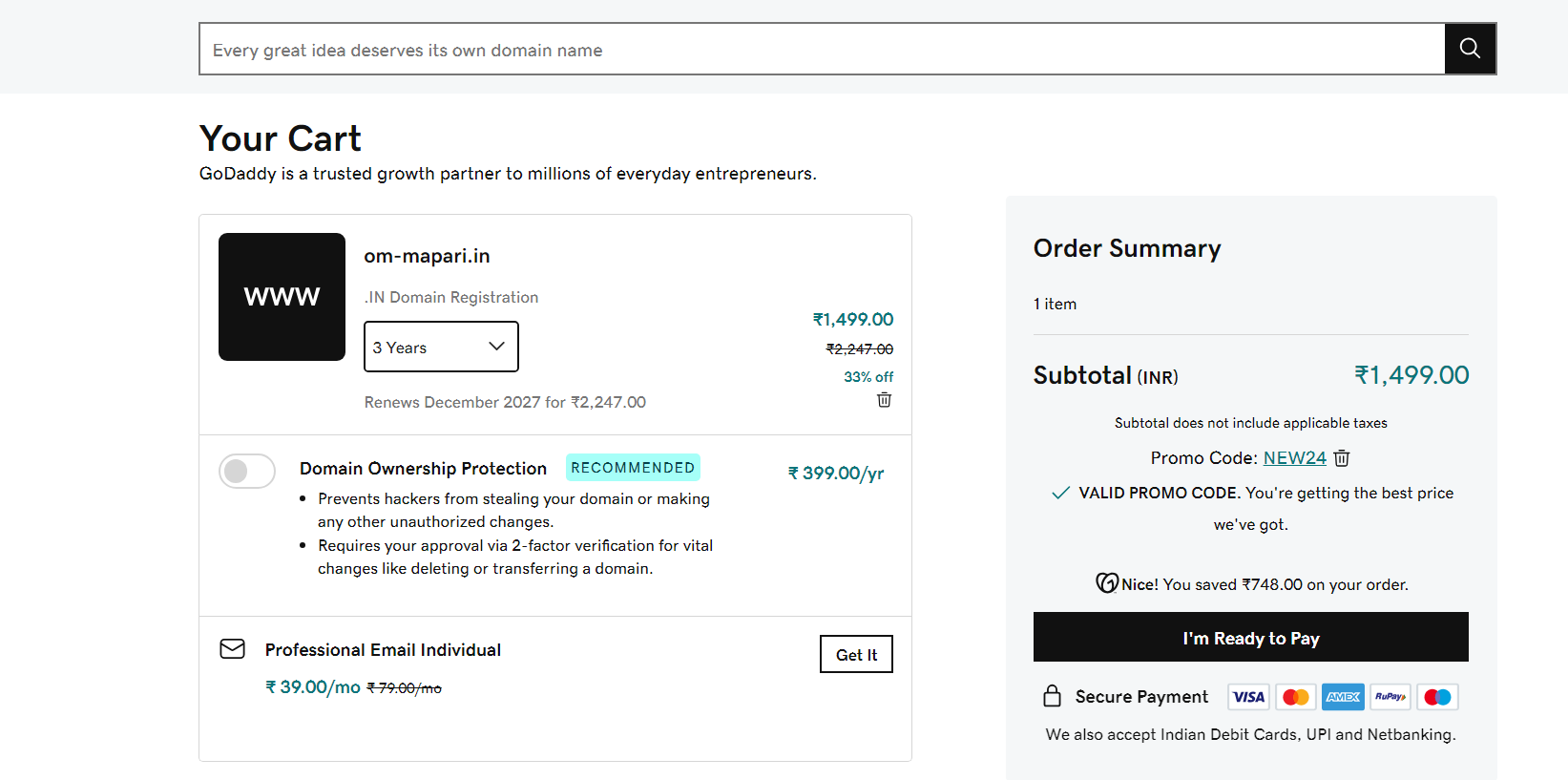Click the RuPay payment method icon
Image resolution: width=1568 pixels, height=780 pixels.
click(x=1390, y=697)
